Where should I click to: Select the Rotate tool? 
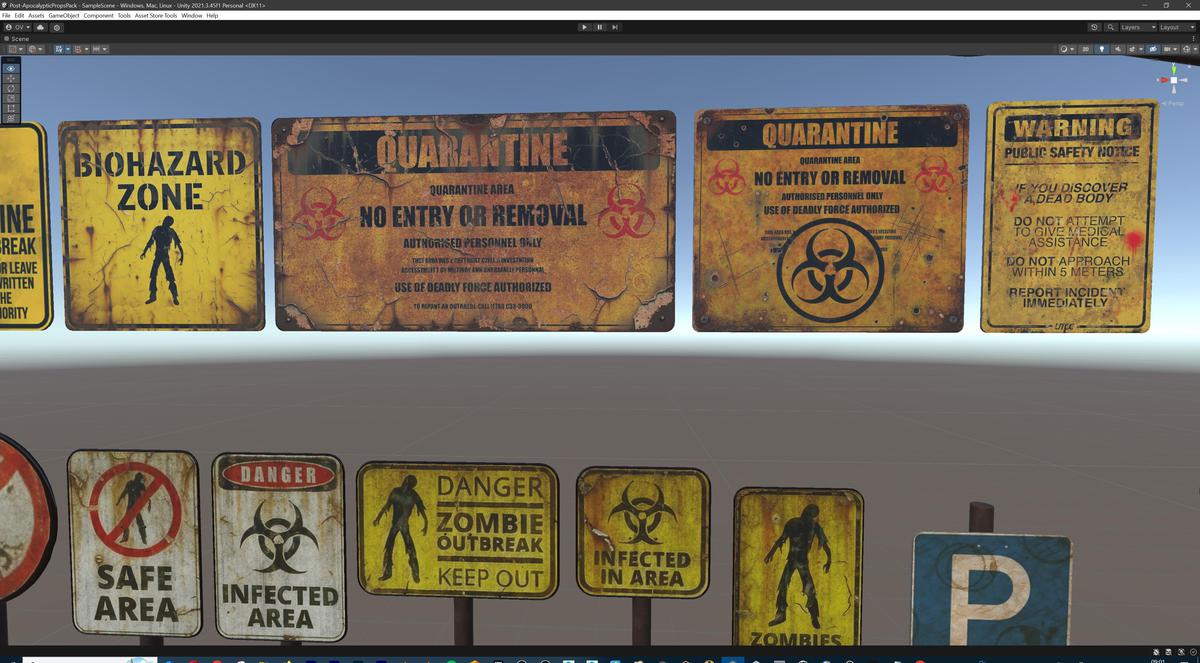coord(9,89)
